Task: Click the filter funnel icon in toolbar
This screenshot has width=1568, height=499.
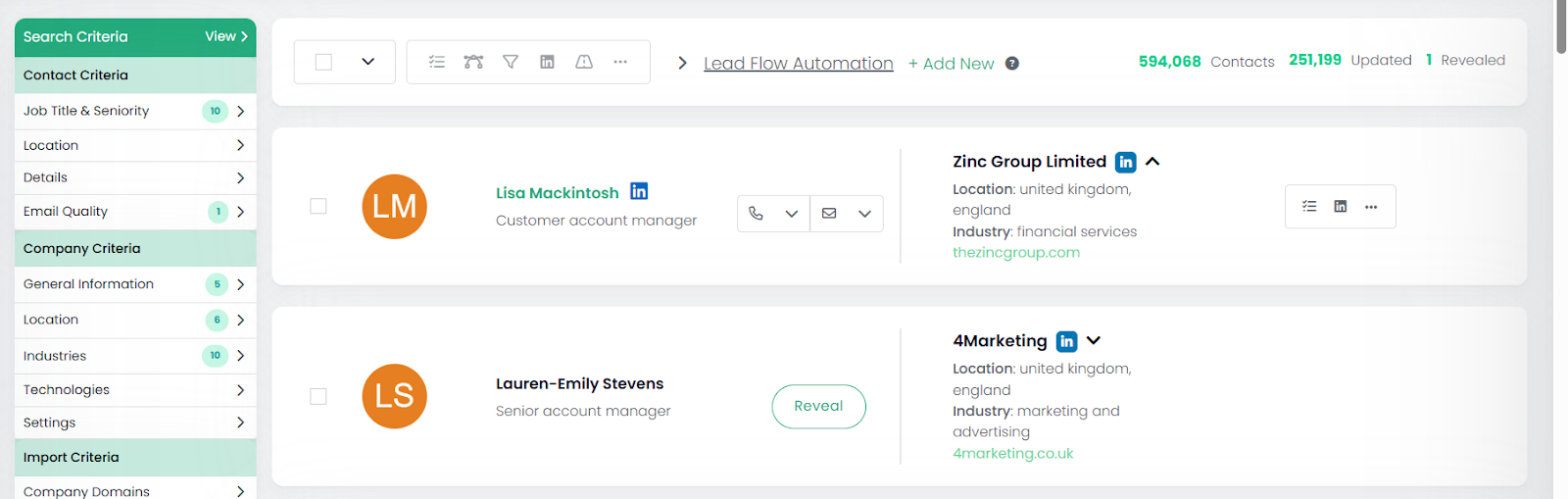Action: (x=511, y=62)
